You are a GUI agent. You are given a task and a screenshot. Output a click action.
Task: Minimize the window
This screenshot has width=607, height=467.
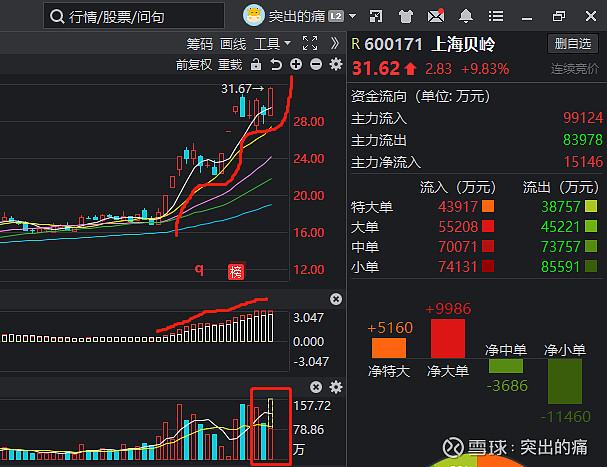tap(526, 17)
